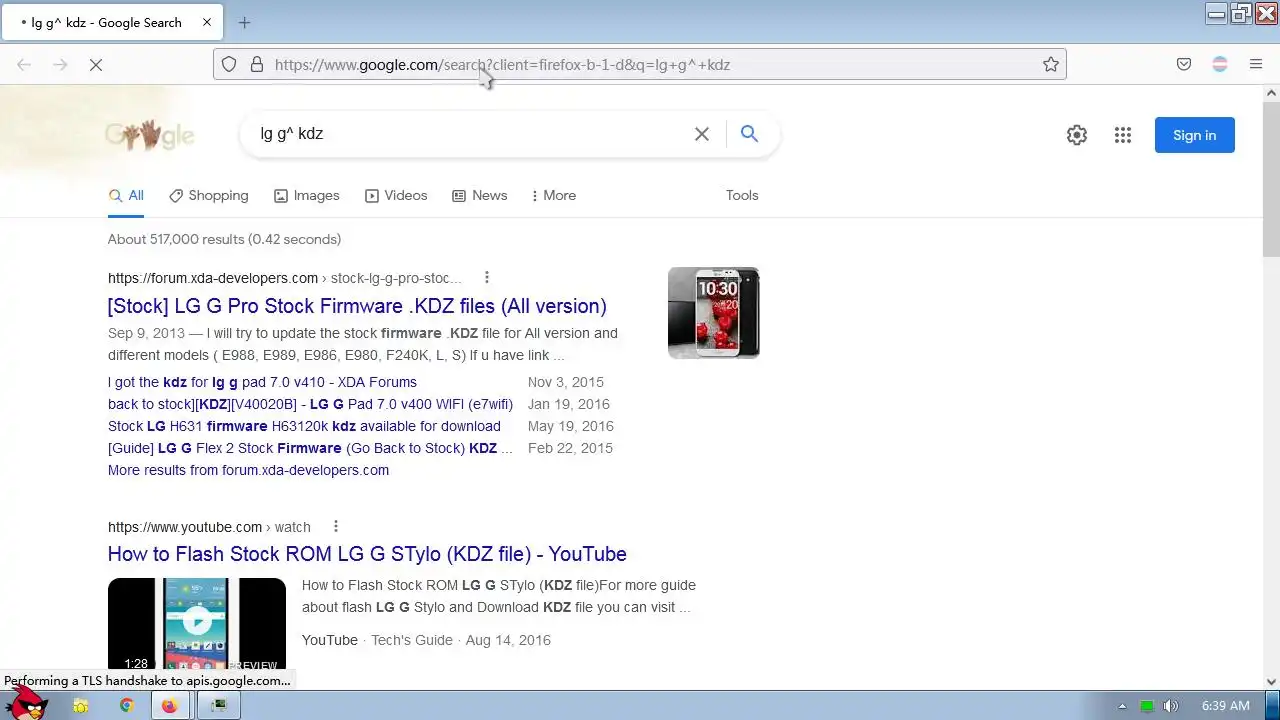Open options dots next to youtube.com result
Image resolution: width=1280 pixels, height=720 pixels.
click(336, 527)
